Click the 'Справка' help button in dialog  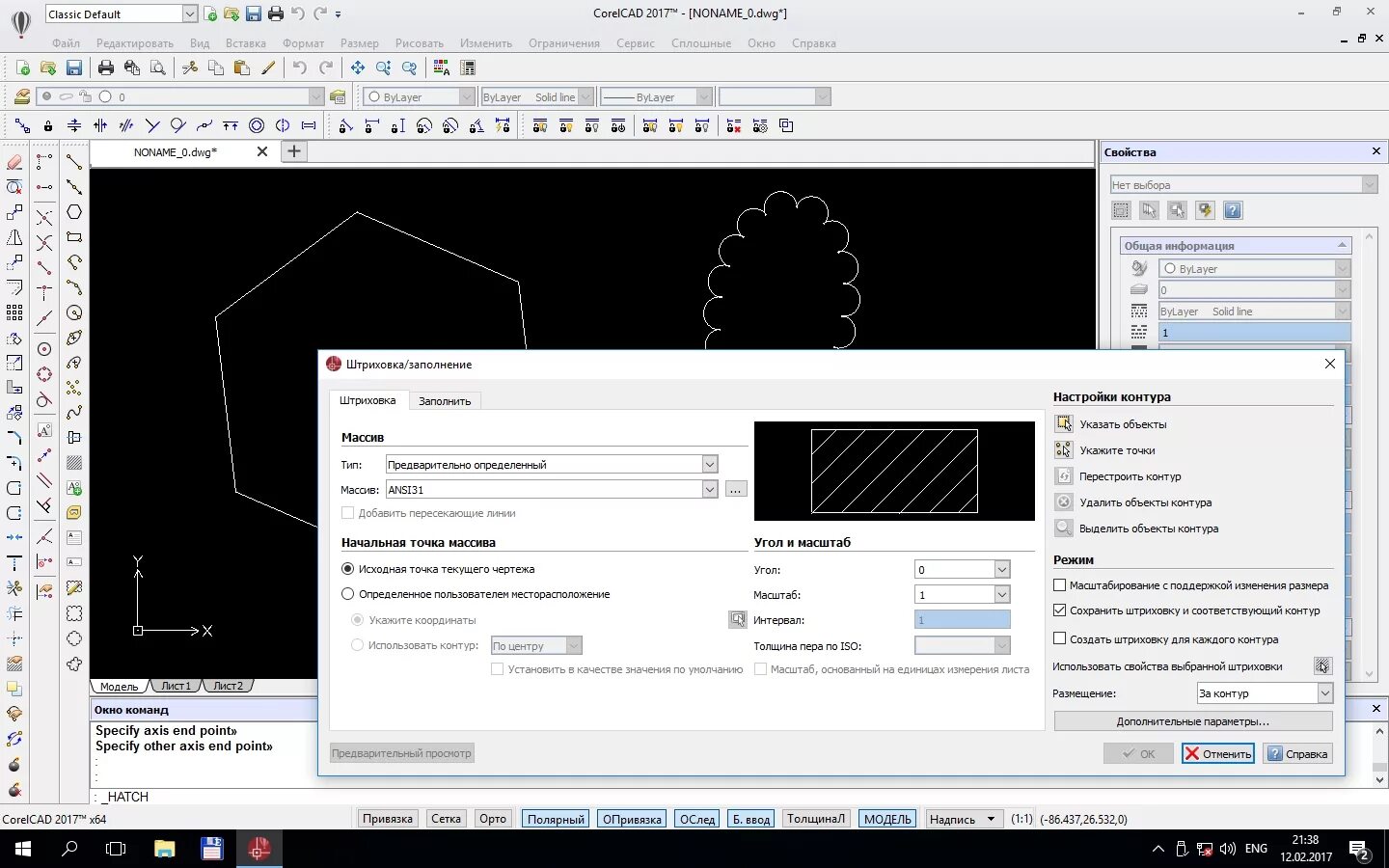pos(1297,753)
